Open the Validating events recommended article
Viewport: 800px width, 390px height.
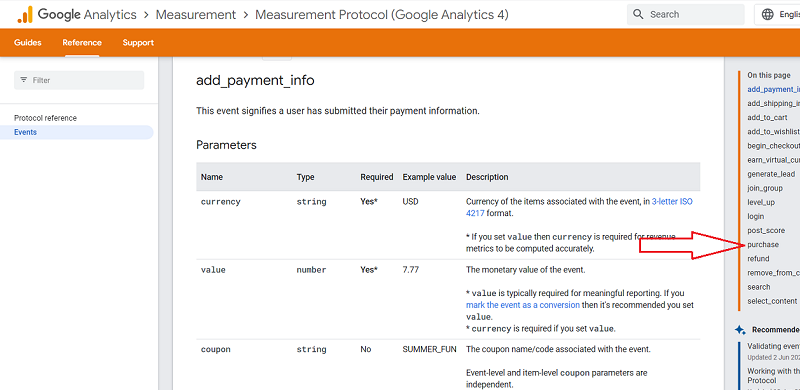click(x=773, y=346)
